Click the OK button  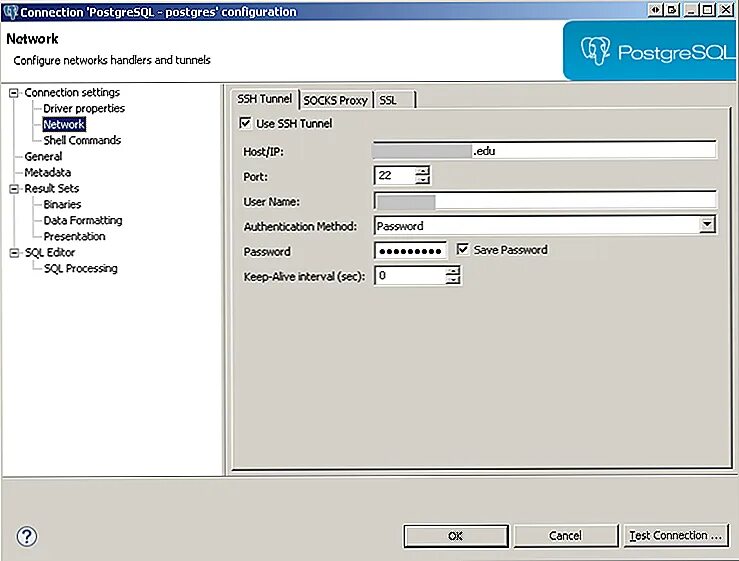456,536
